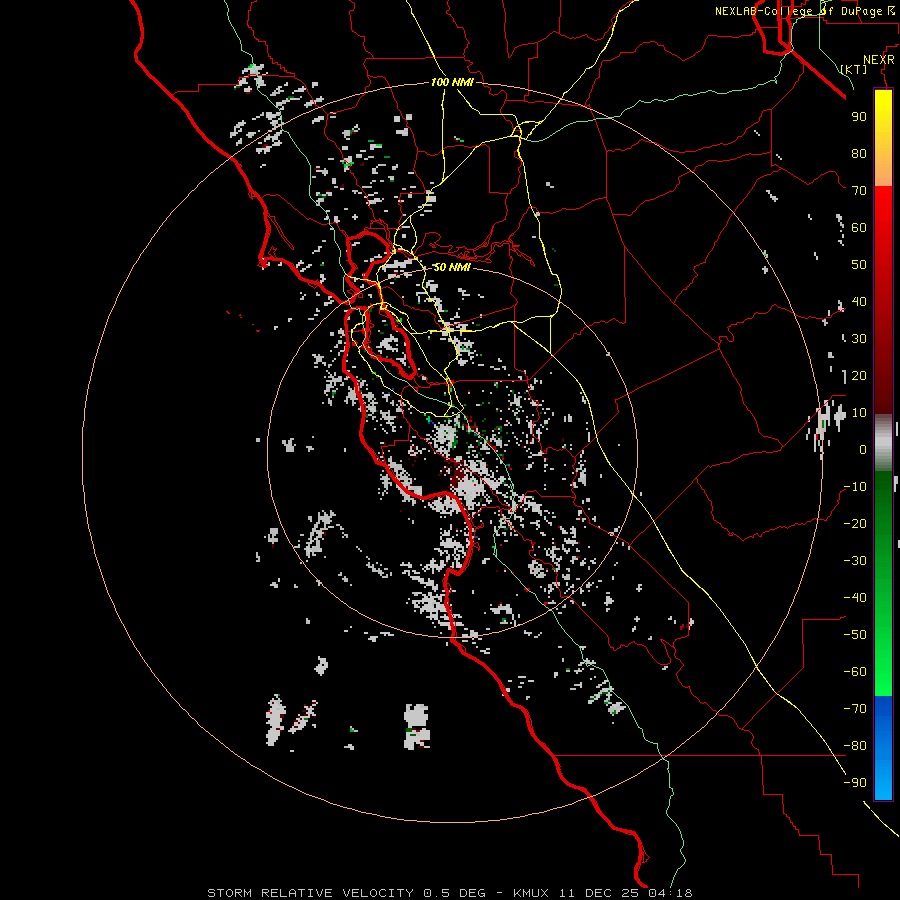Click the positive 20 value on the velocity scale
This screenshot has width=900, height=900.
click(859, 375)
